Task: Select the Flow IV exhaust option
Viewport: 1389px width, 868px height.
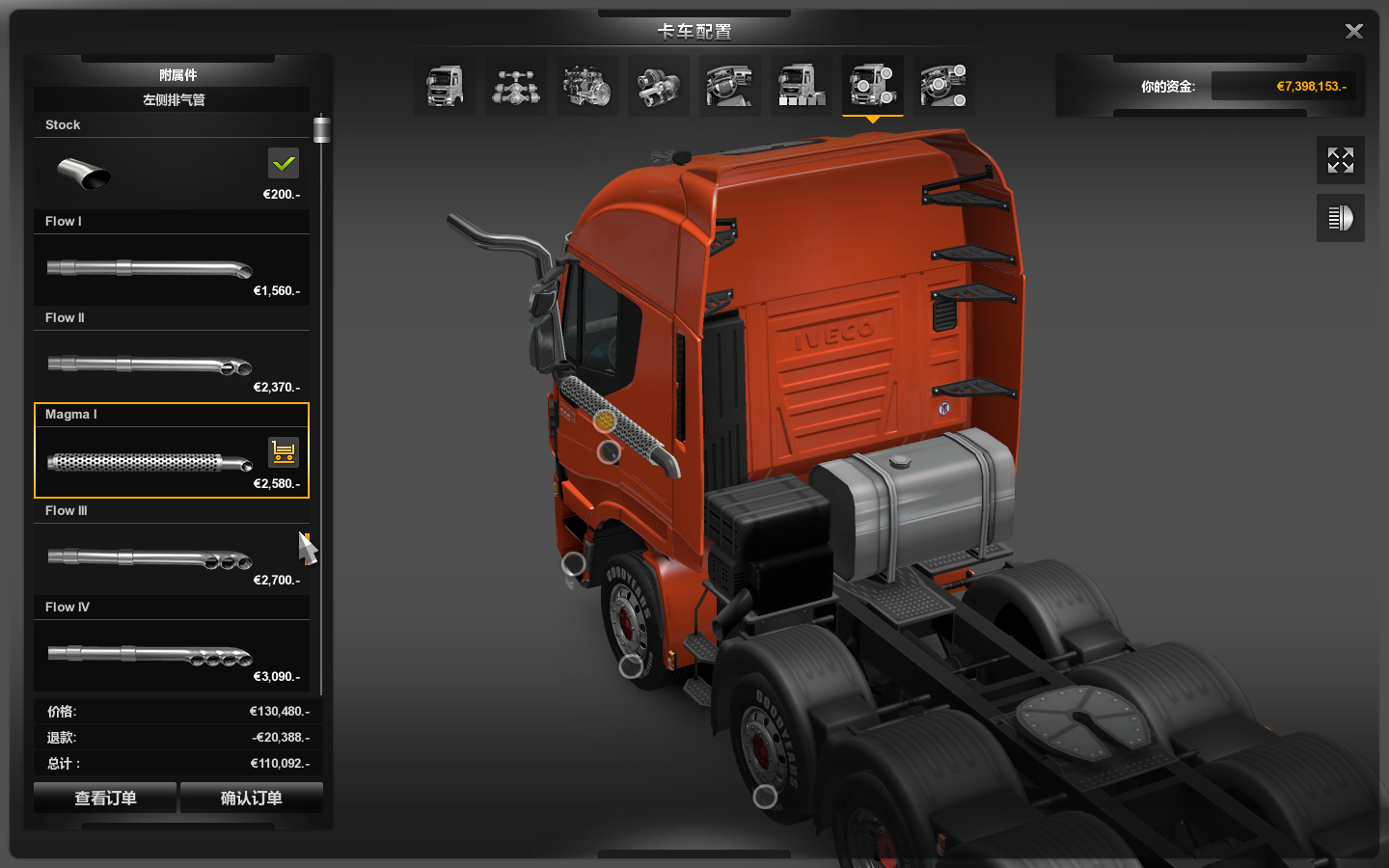Action: pos(172,655)
